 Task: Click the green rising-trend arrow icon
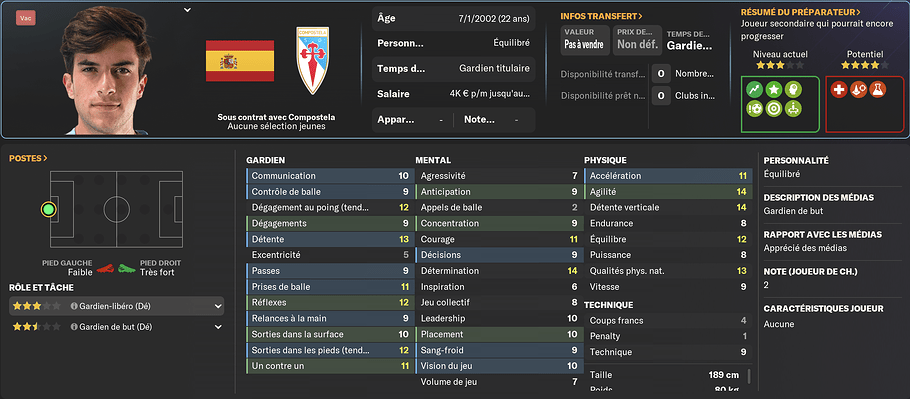[x=754, y=89]
